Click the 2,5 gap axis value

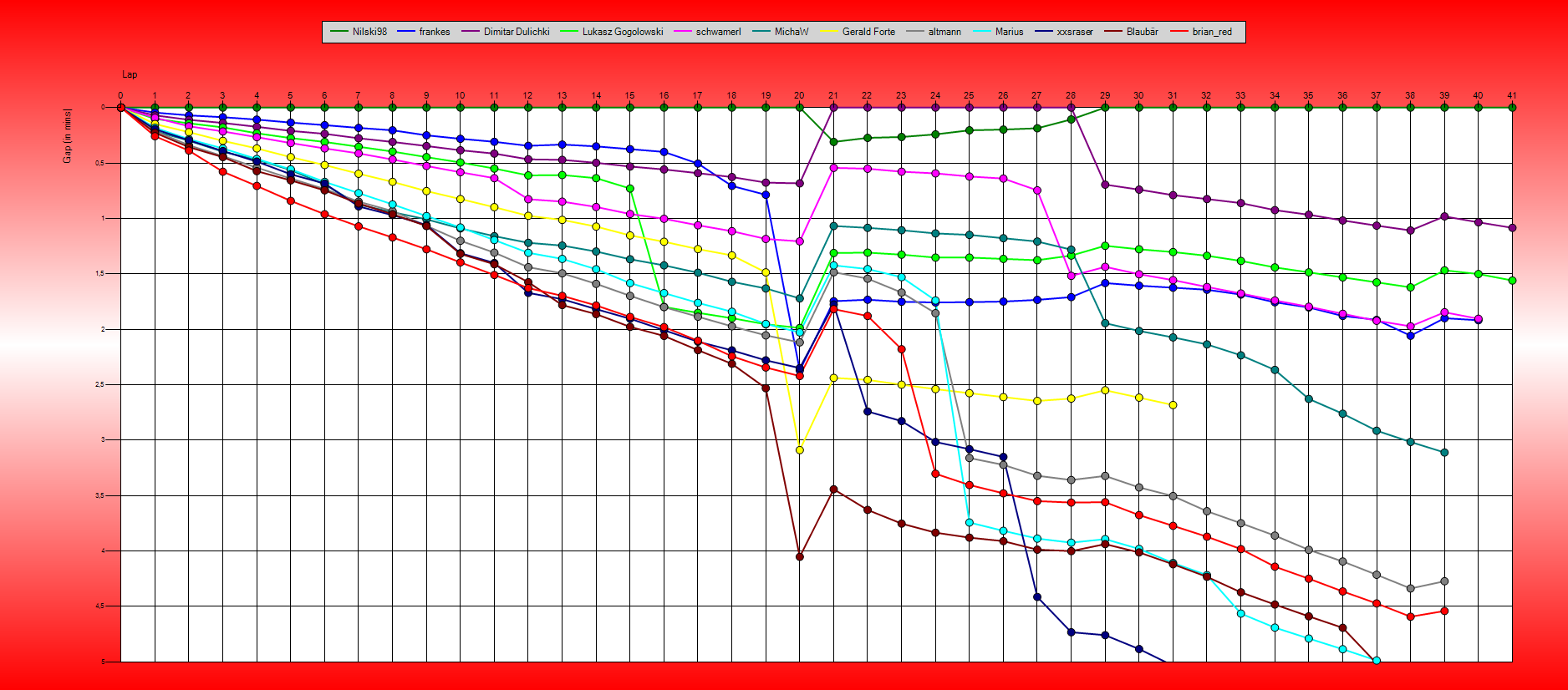99,384
